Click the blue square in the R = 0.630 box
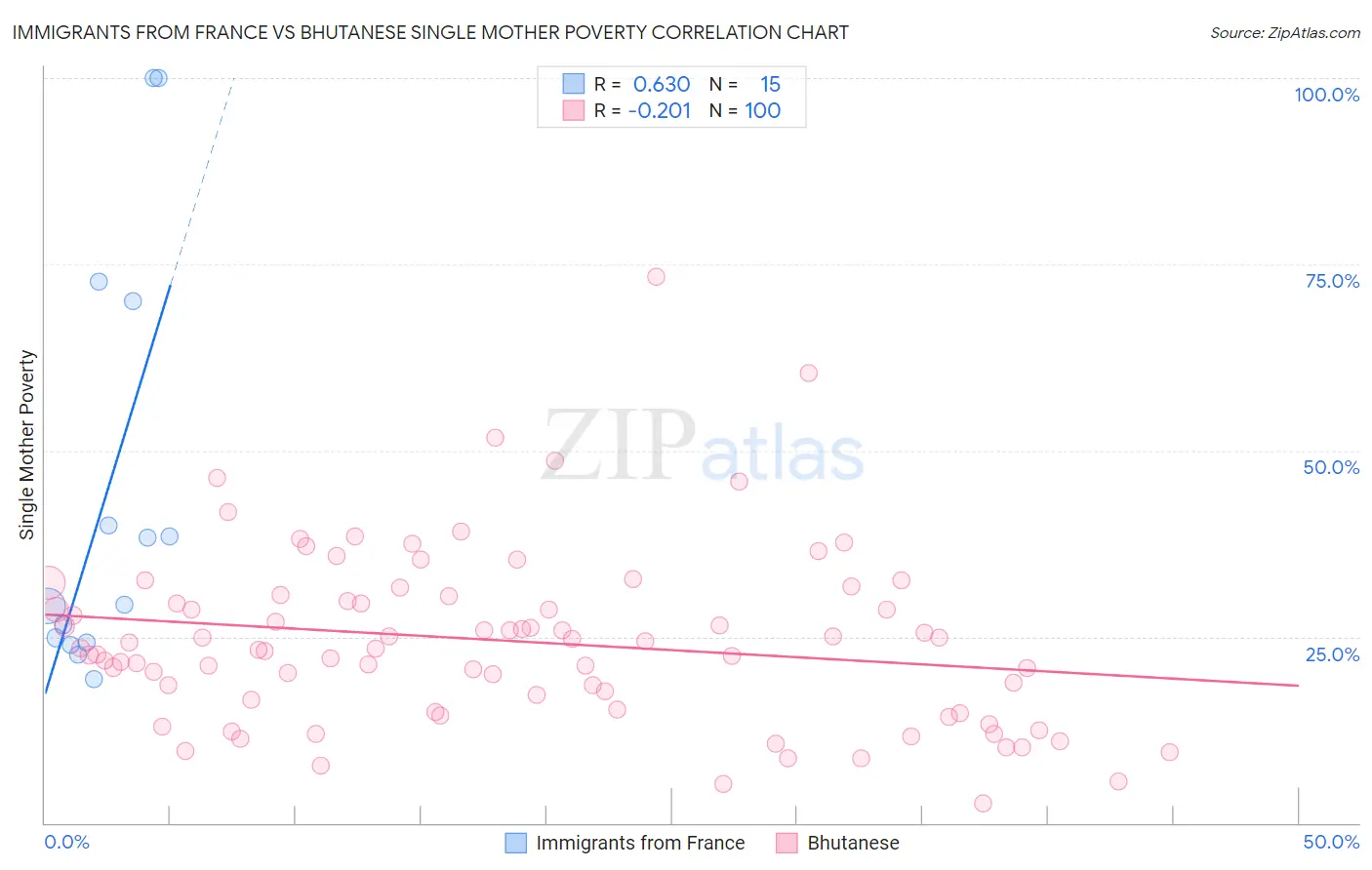1372x870 pixels. pos(573,84)
